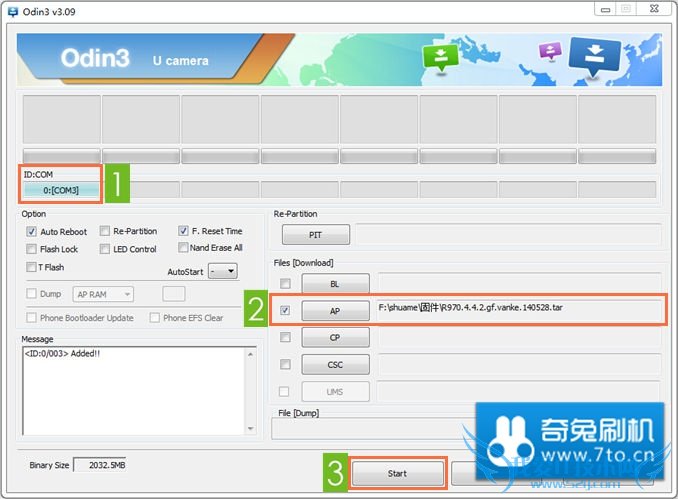The height and width of the screenshot is (499, 678).
Task: Click the BL file path field
Action: click(x=519, y=283)
